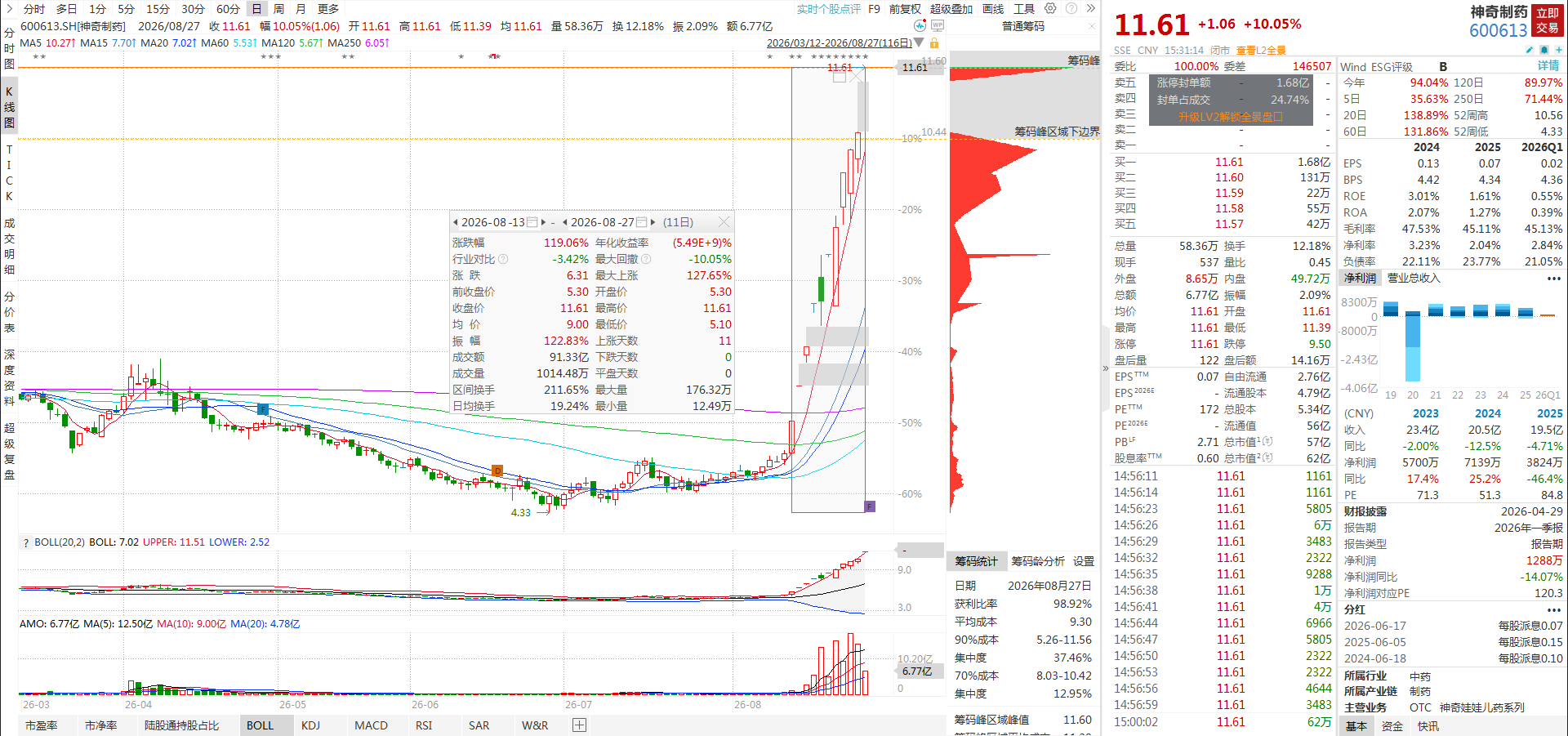
Task: Open the start date calendar picker icon
Action: [532, 222]
